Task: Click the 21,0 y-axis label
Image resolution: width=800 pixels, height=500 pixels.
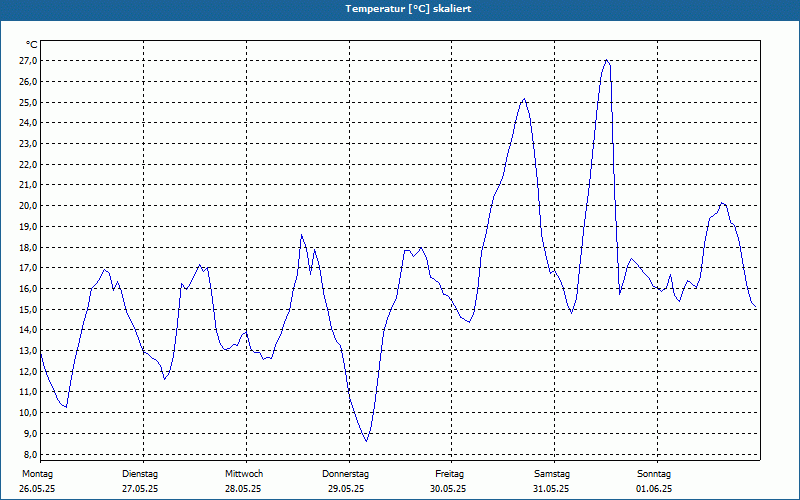Action: click(28, 185)
